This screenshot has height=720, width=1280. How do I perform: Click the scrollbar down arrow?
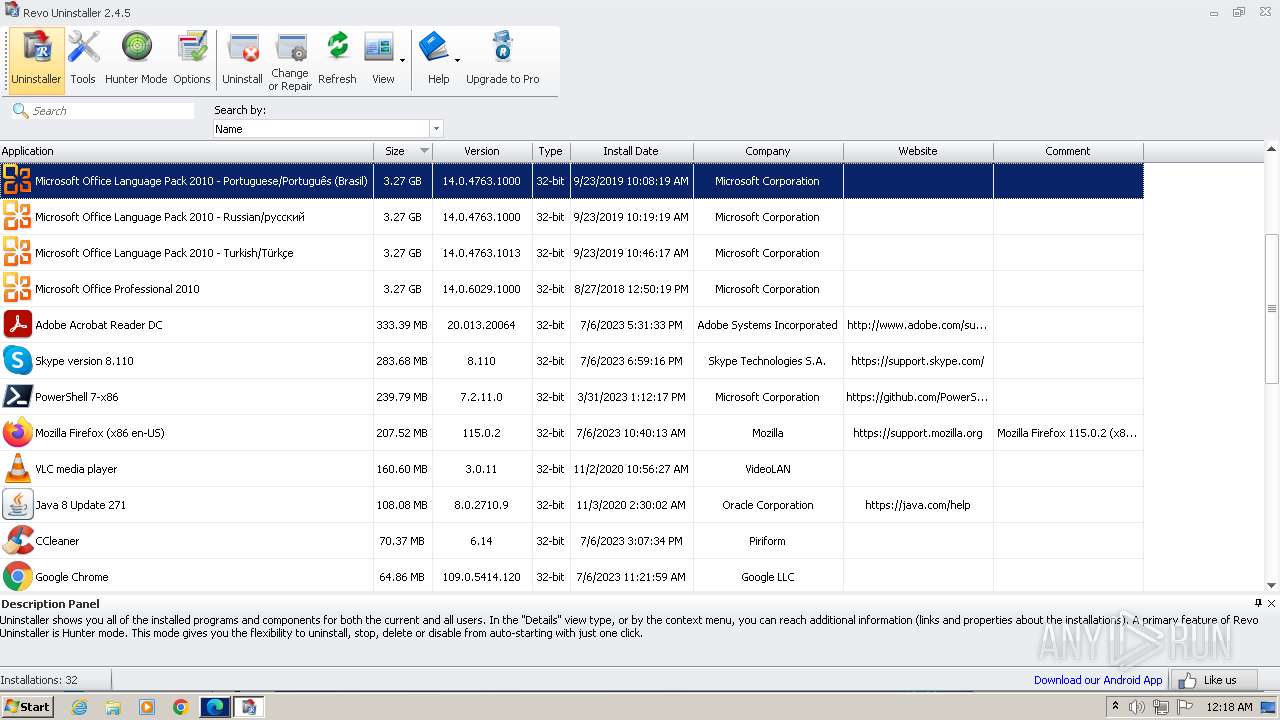pos(1272,585)
